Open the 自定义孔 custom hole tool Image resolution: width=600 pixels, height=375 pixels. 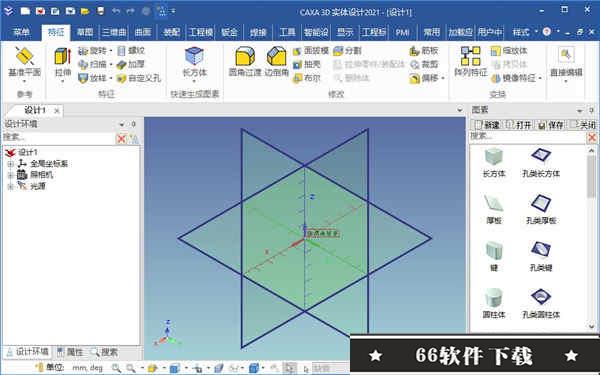click(x=139, y=78)
